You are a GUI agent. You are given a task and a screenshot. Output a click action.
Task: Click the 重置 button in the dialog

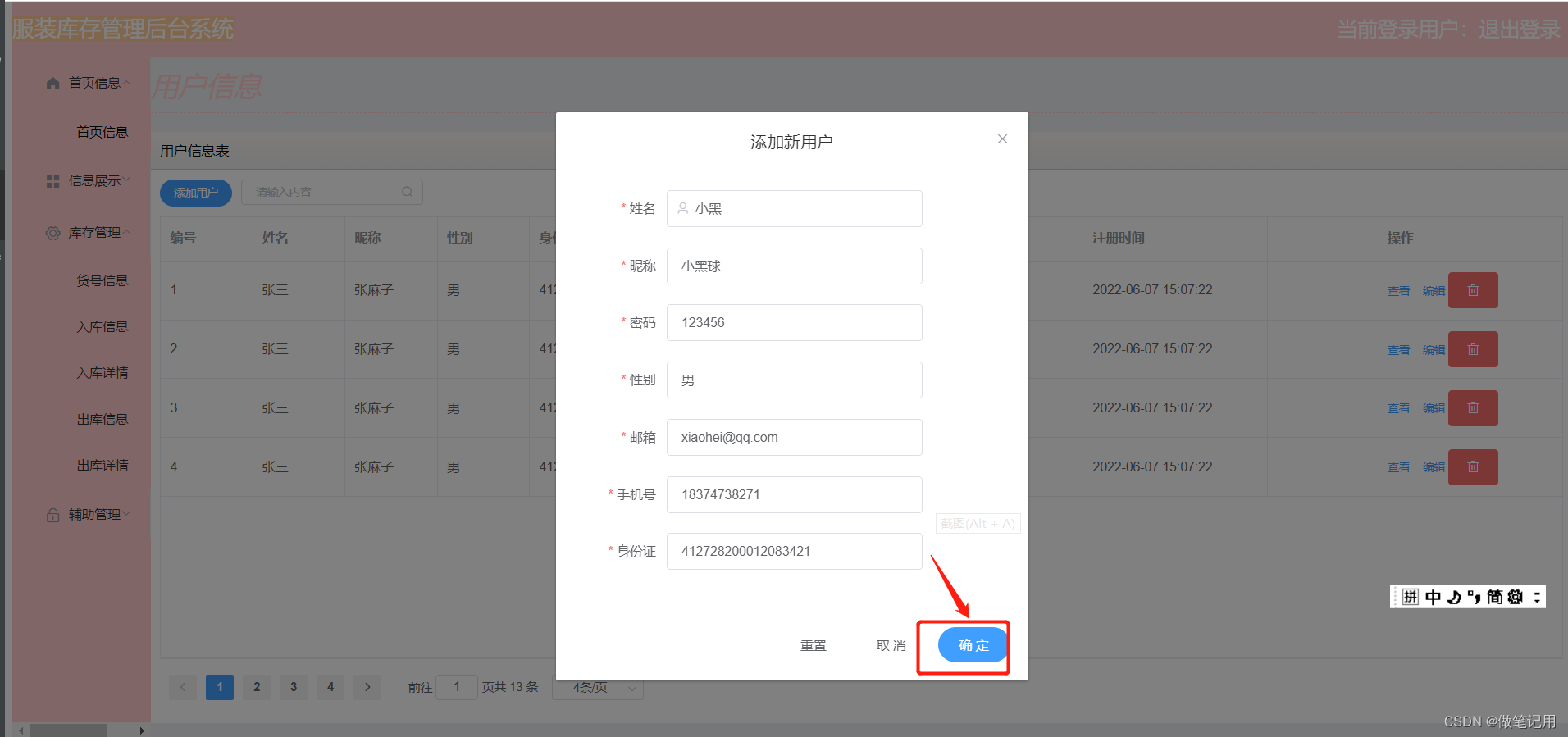point(814,645)
